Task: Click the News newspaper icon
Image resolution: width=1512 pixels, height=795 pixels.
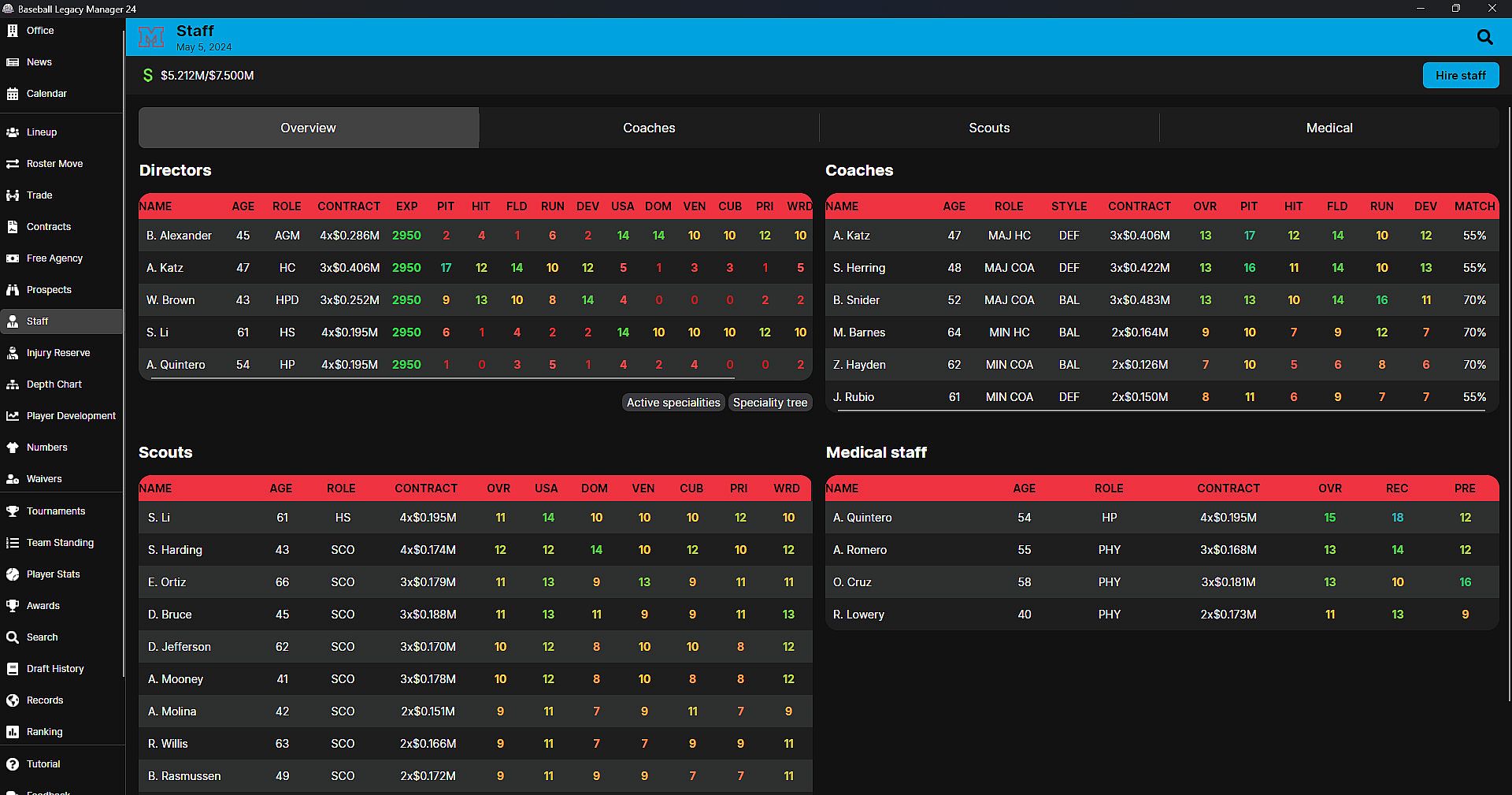Action: click(x=13, y=62)
